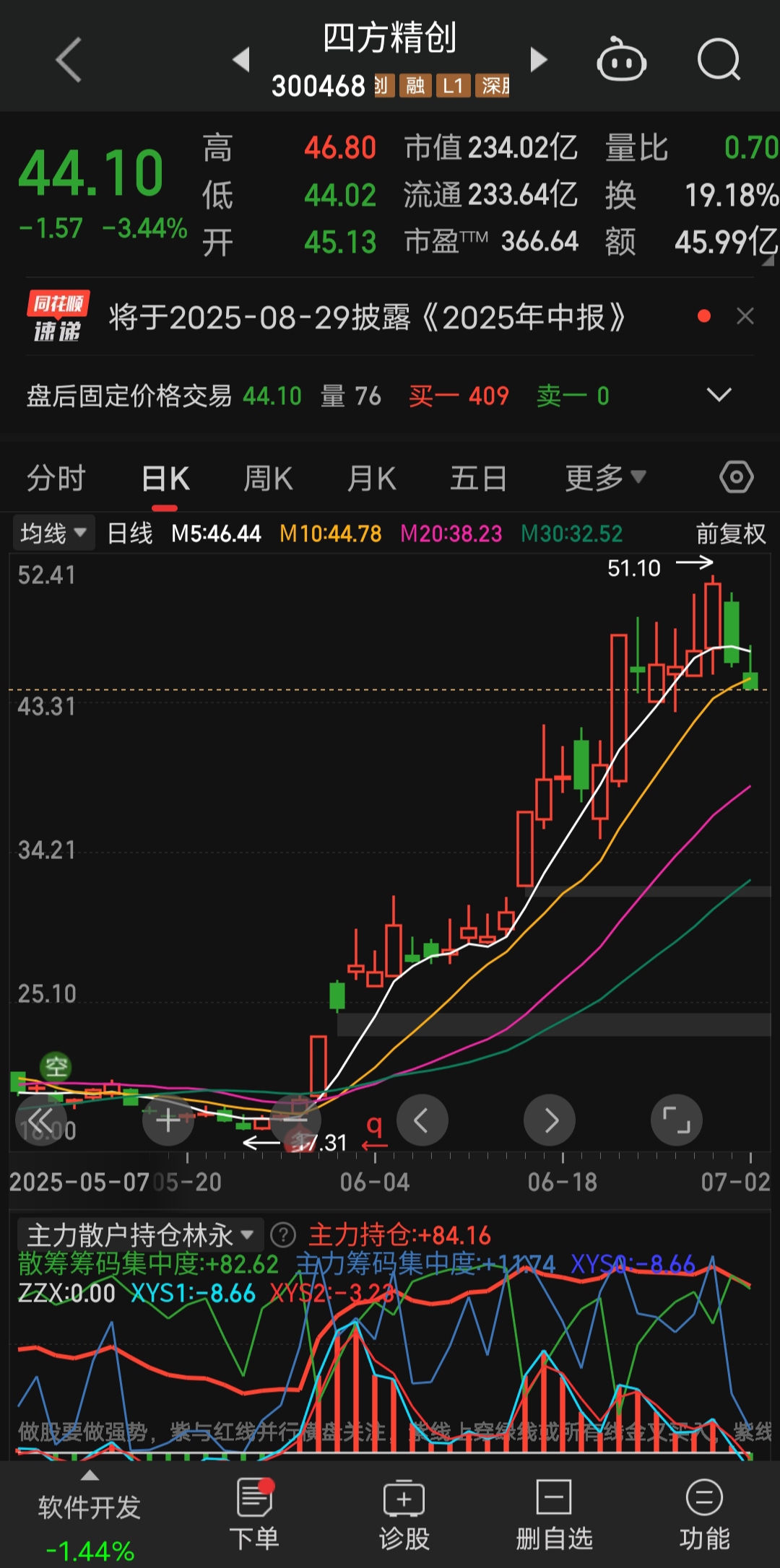Open the 均线 indicator dropdown

click(53, 533)
